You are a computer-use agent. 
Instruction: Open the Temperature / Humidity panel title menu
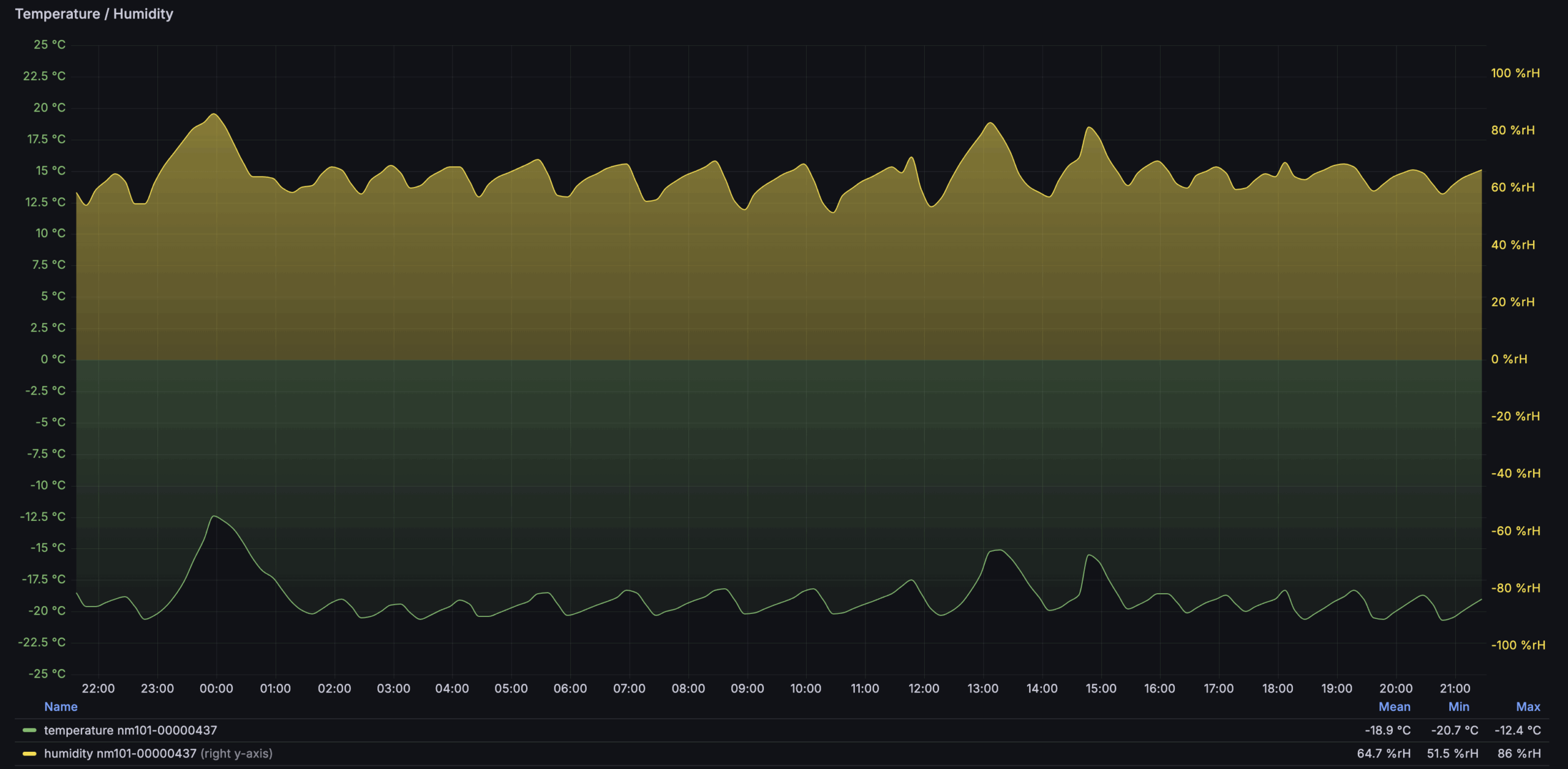(x=94, y=13)
